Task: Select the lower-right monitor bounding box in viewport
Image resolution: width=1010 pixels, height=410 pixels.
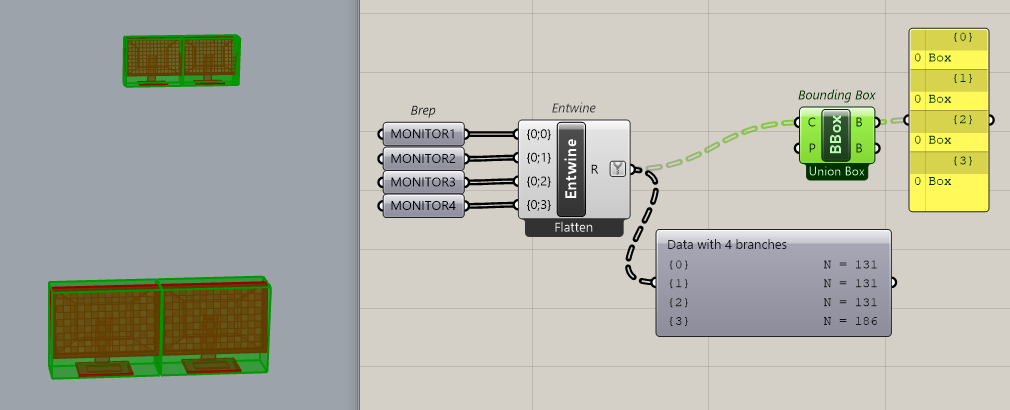Action: tap(214, 326)
